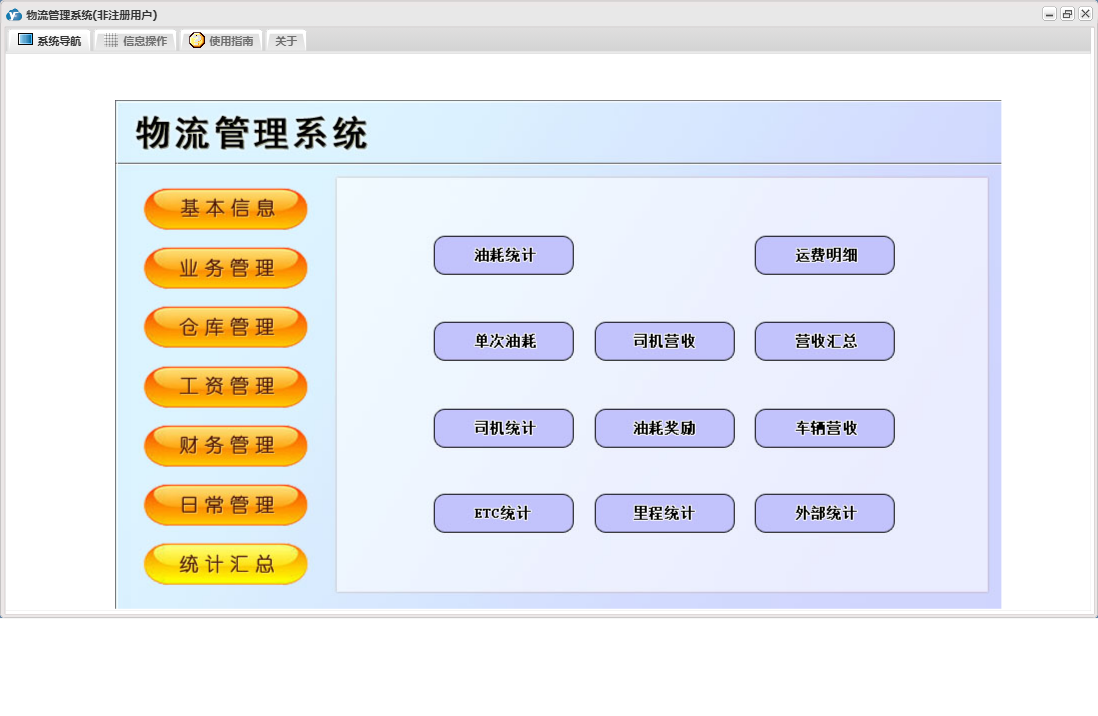The image size is (1098, 716).
Task: Switch to the 信息操作 tab
Action: (136, 41)
